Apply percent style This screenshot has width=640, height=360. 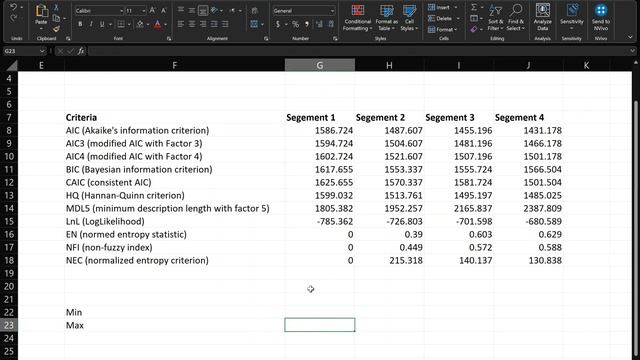[296, 24]
